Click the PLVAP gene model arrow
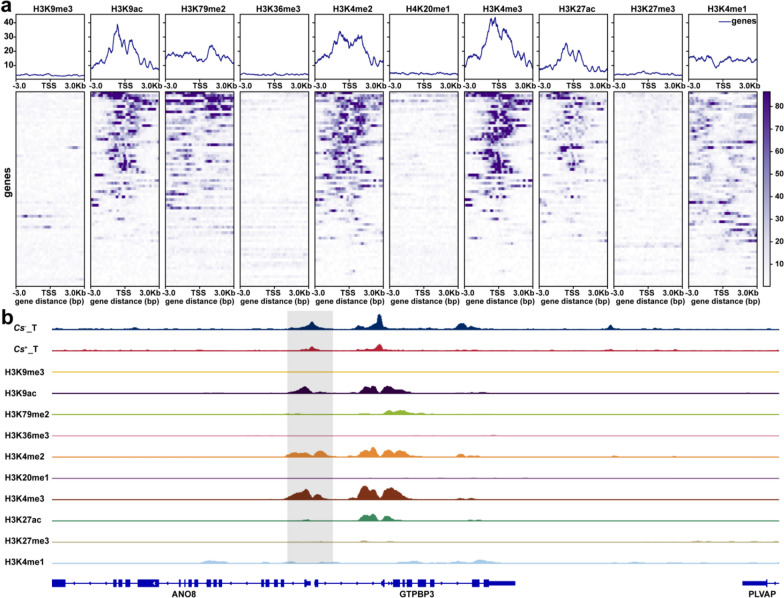The width and height of the screenshot is (784, 598). pyautogui.click(x=760, y=583)
